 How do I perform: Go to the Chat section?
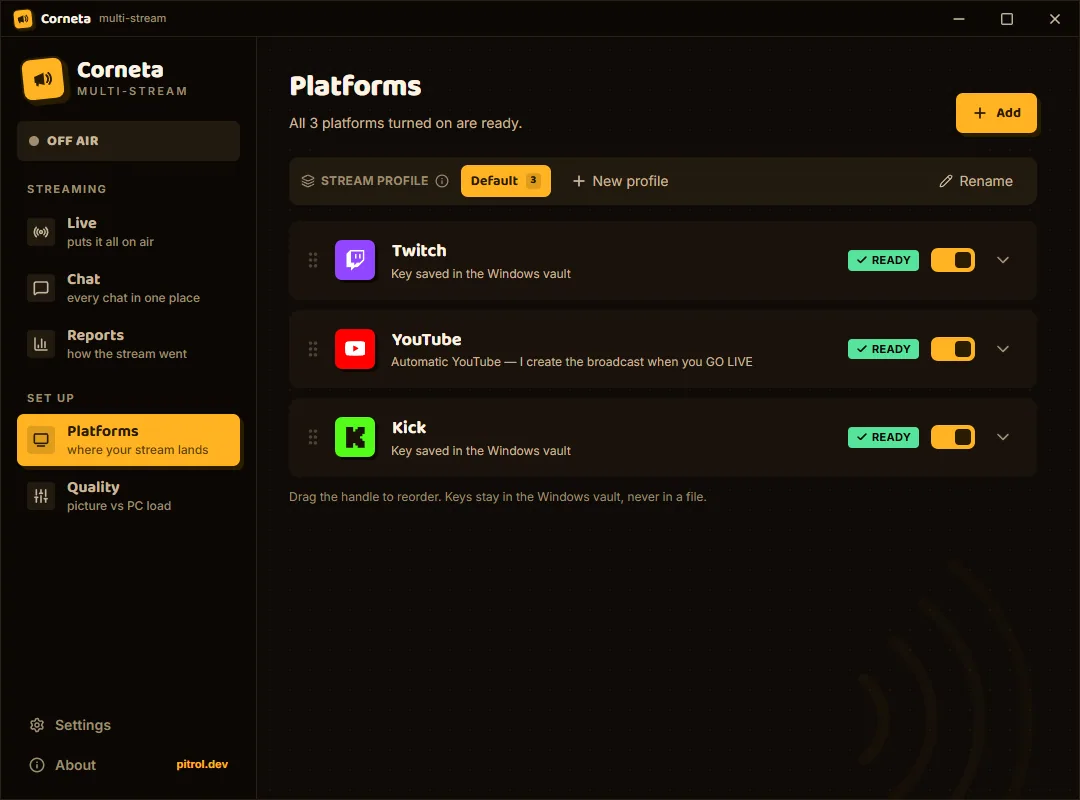click(128, 288)
